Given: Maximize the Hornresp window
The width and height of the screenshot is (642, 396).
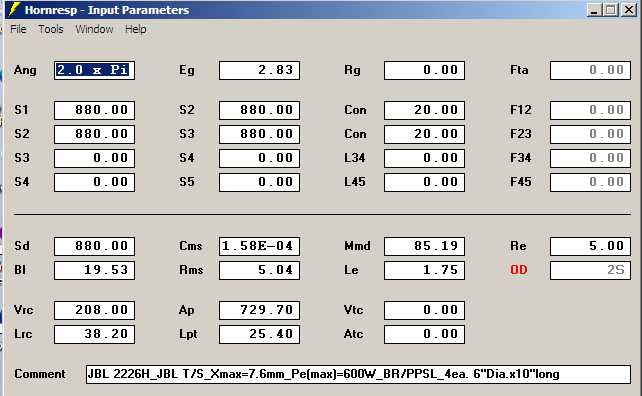Looking at the screenshot, I should click(611, 10).
